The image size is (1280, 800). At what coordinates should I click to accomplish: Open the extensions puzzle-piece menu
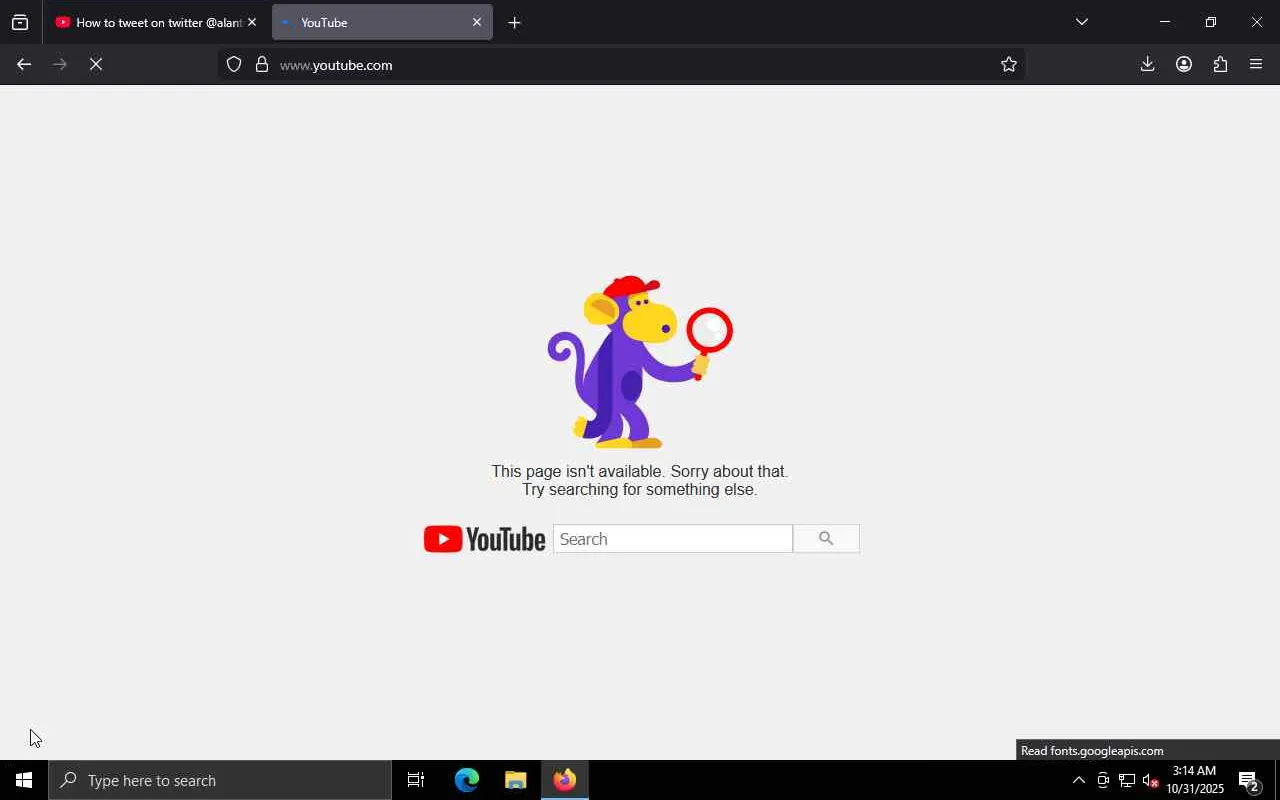coord(1220,65)
